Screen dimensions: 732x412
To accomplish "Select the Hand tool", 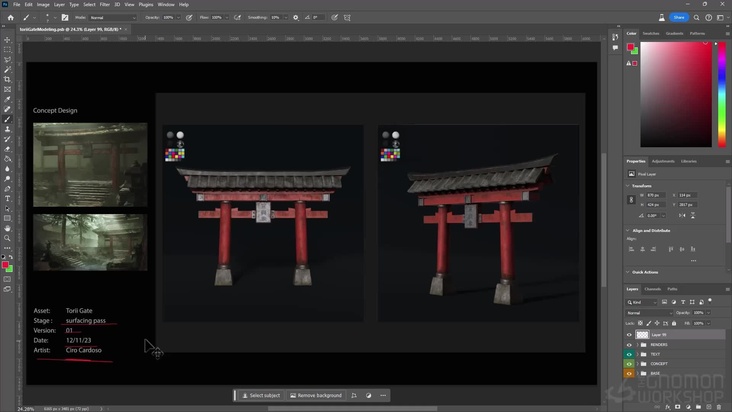I will click(x=7, y=229).
